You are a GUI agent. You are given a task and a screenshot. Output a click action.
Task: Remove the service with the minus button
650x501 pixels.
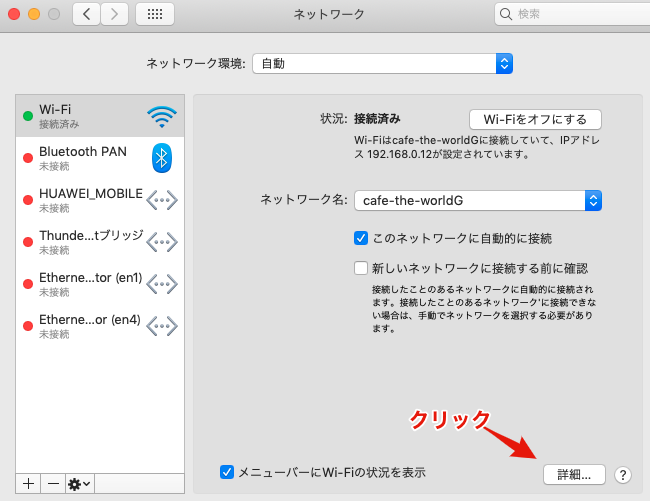(x=53, y=484)
